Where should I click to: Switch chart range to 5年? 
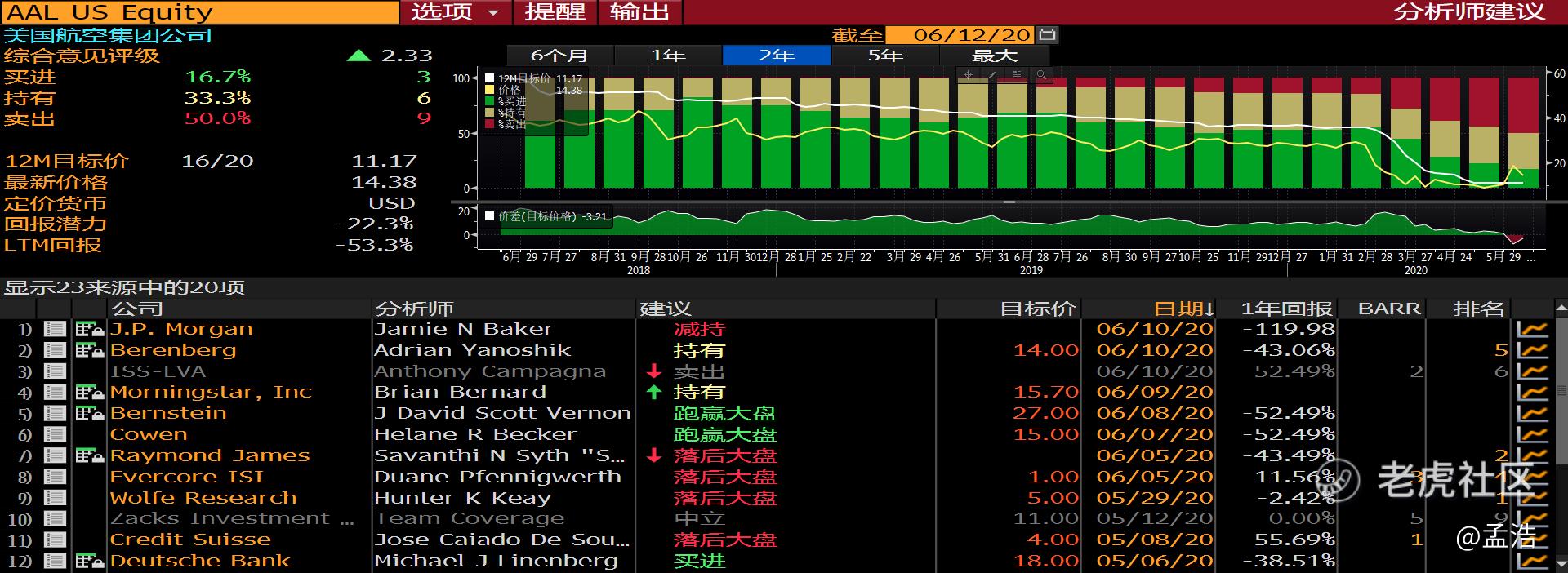click(x=885, y=56)
